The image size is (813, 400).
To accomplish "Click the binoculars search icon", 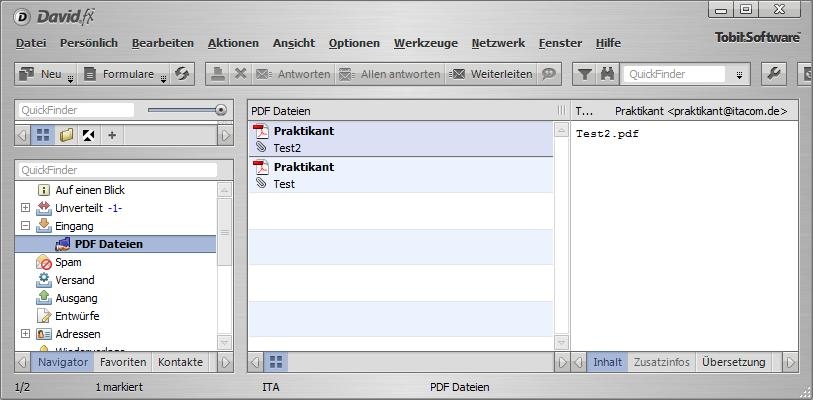I will [607, 74].
